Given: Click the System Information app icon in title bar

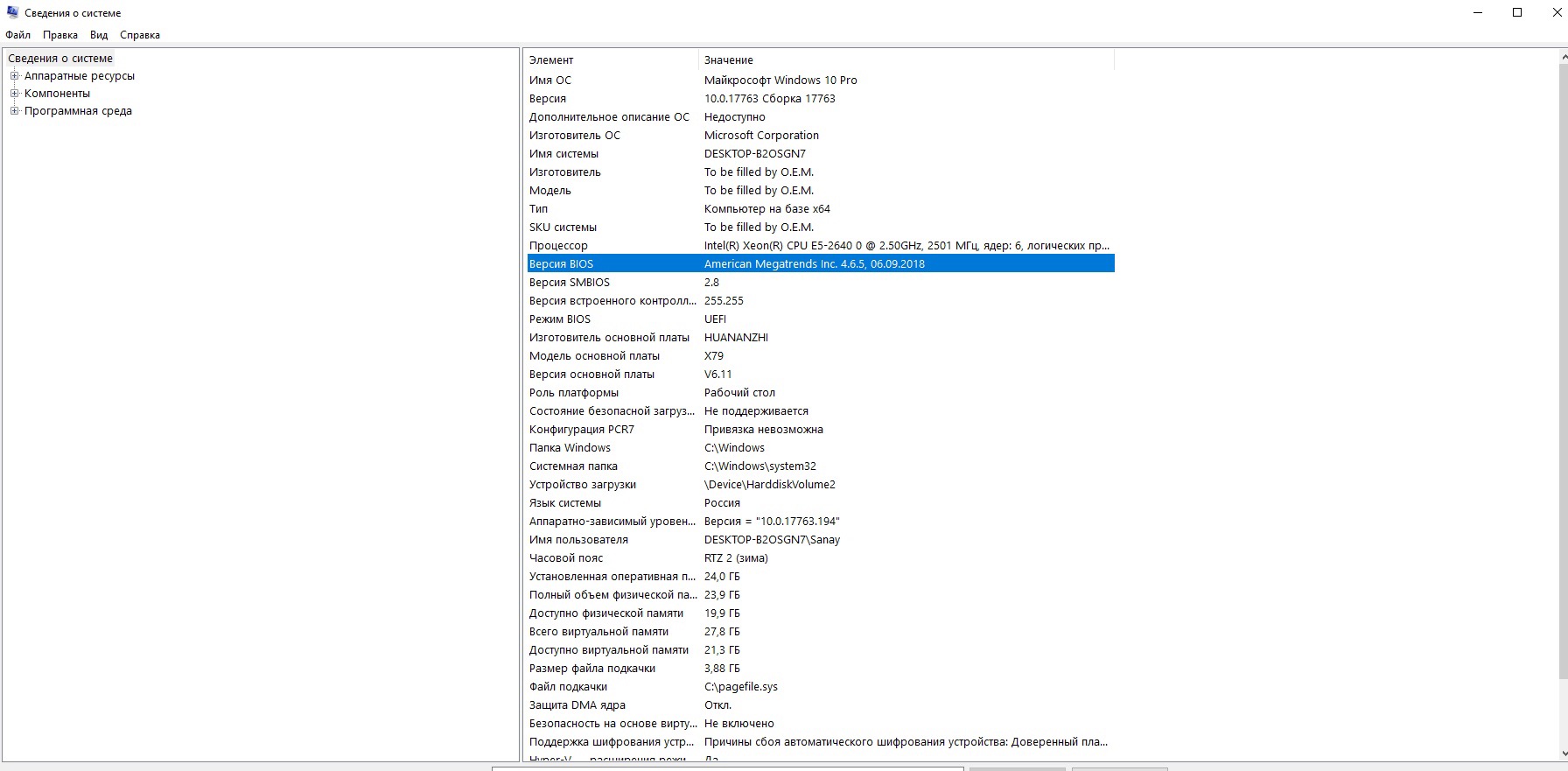Looking at the screenshot, I should (x=12, y=12).
